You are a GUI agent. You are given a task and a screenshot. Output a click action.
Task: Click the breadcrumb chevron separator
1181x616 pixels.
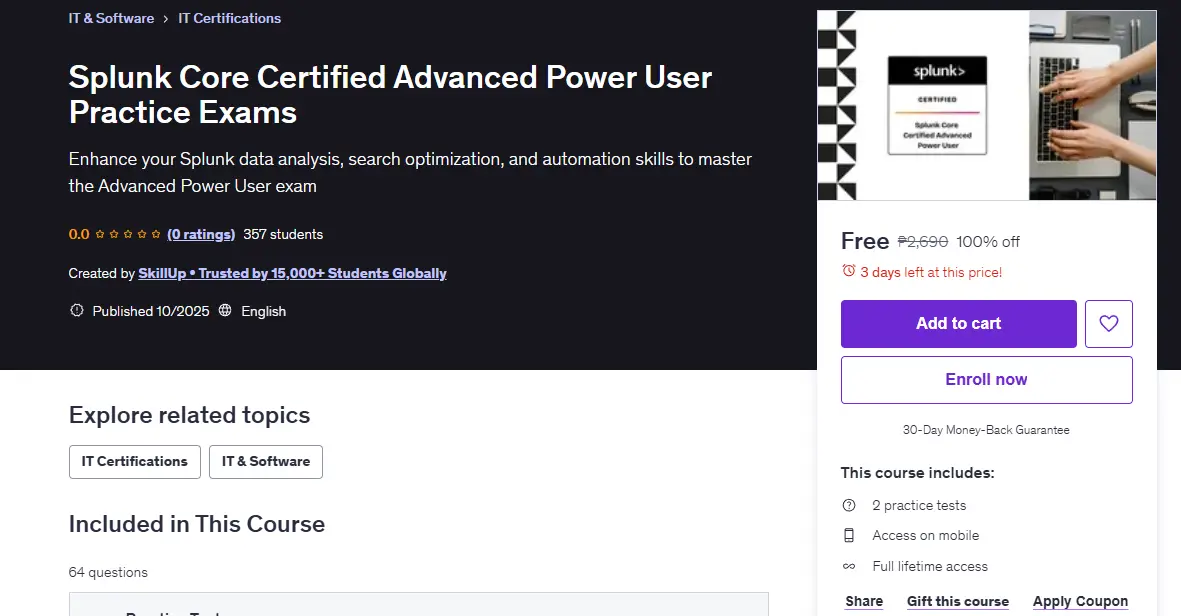[166, 19]
